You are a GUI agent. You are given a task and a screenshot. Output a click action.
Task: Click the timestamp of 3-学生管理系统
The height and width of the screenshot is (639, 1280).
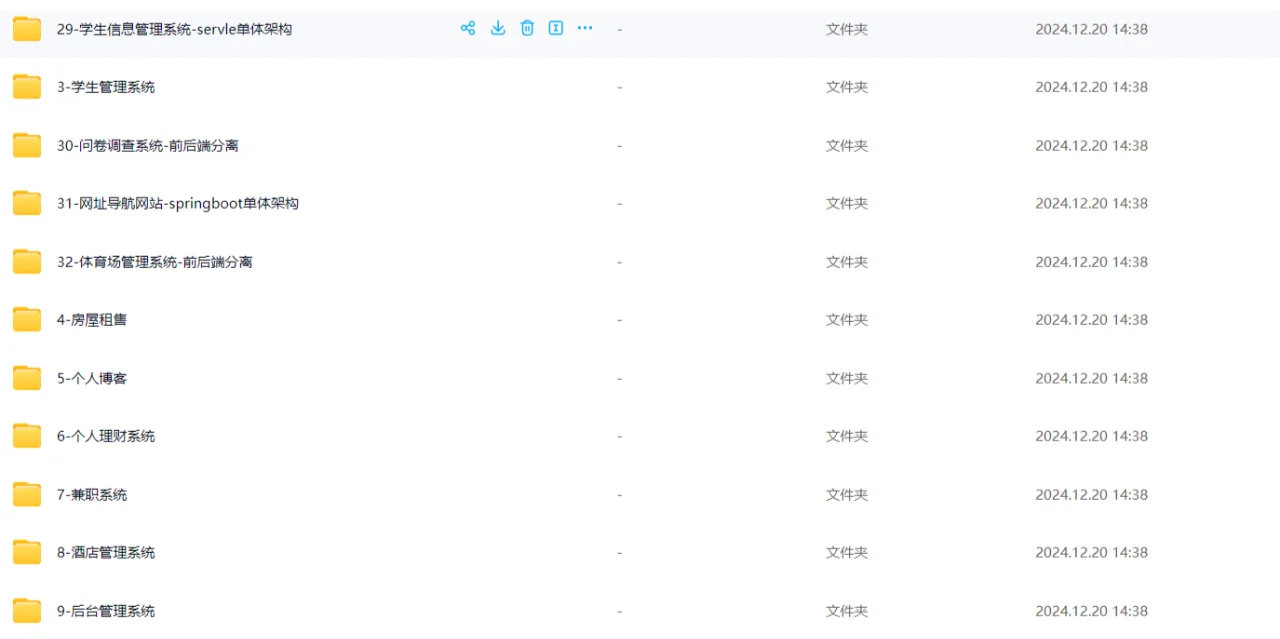coord(1091,87)
